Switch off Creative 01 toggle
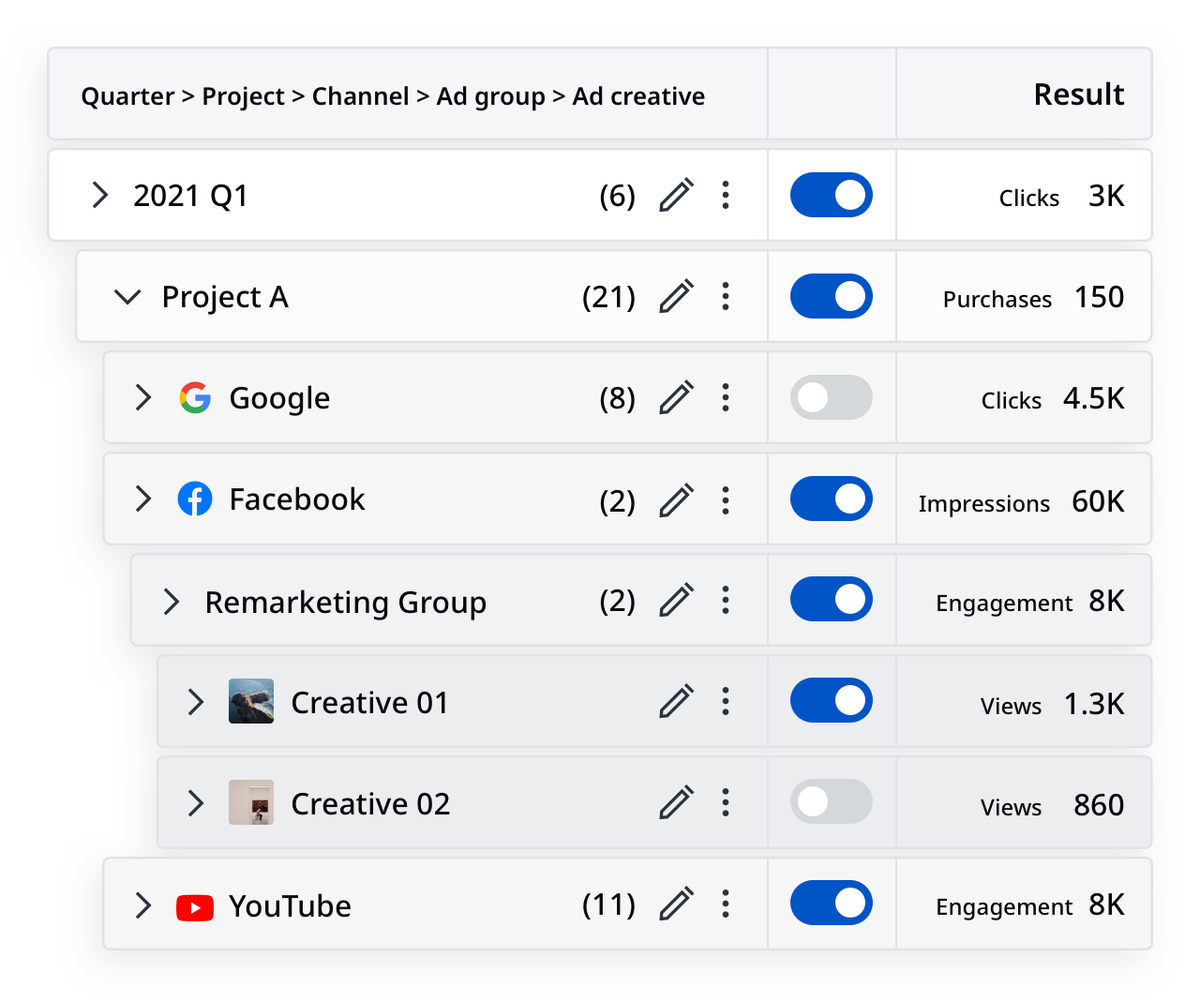1200x998 pixels. (831, 702)
